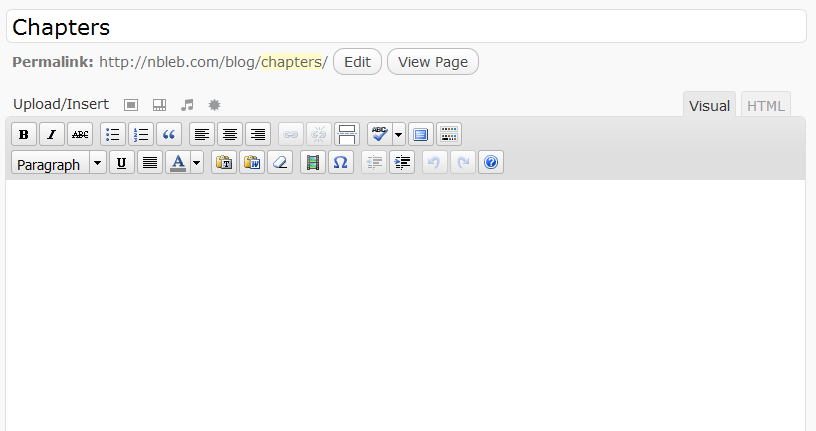Open the Paragraph format dropdown
The width and height of the screenshot is (816, 431).
tap(58, 163)
